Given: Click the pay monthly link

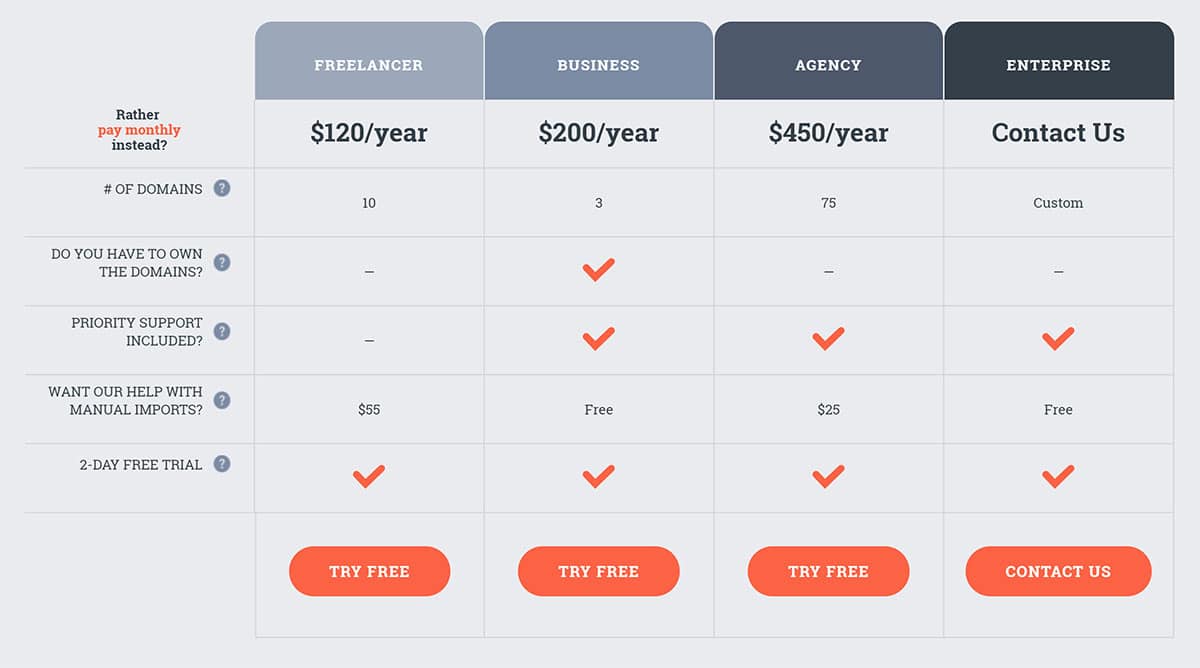Looking at the screenshot, I should click(x=139, y=130).
